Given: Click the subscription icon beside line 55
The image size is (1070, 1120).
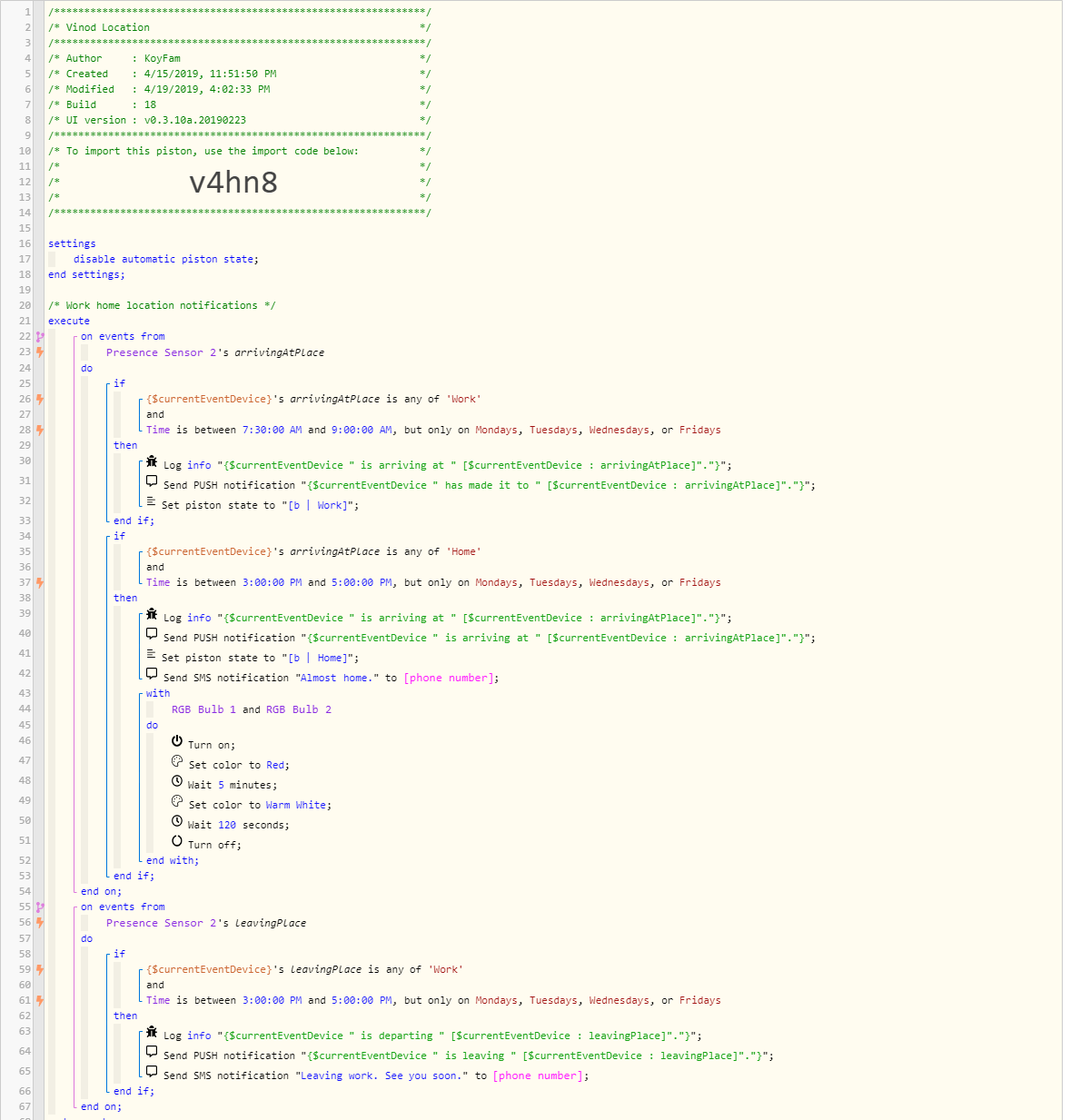Looking at the screenshot, I should click(40, 907).
